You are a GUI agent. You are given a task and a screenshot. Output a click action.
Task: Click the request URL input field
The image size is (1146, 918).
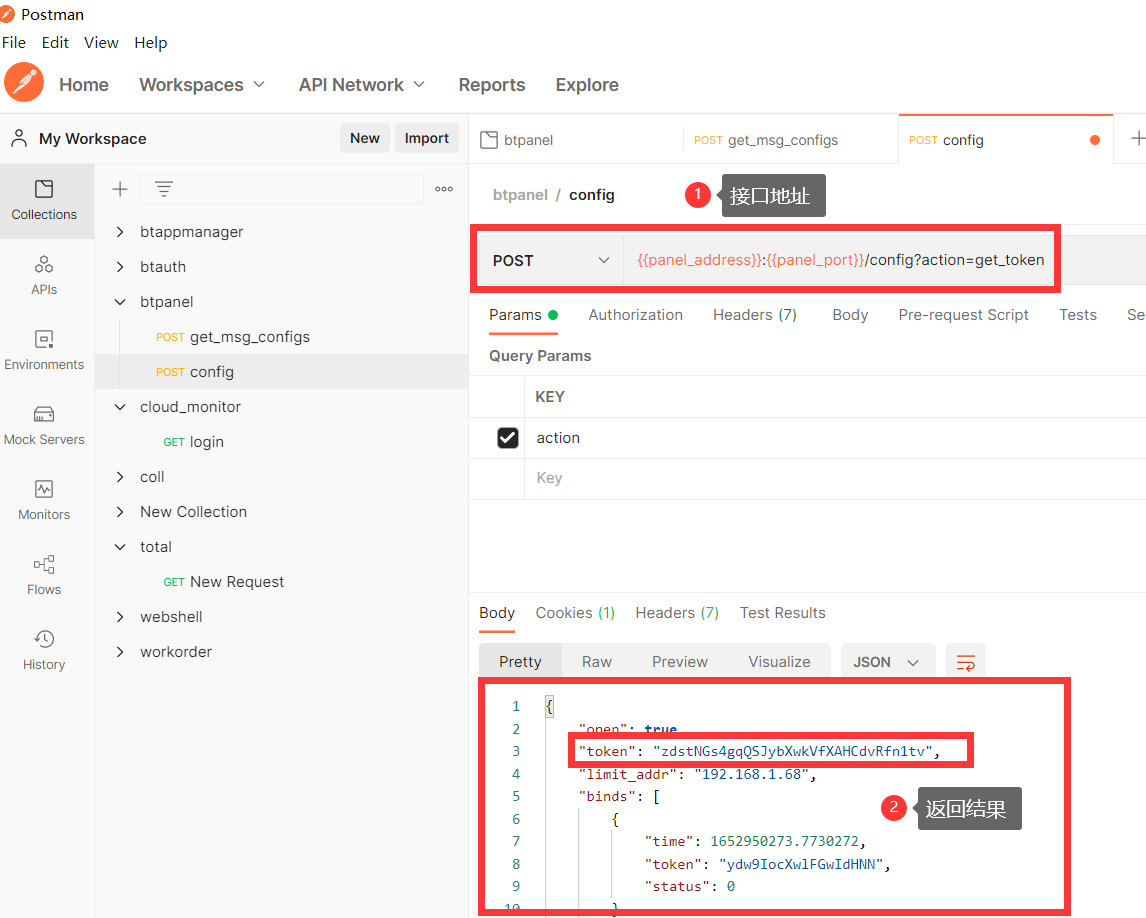point(839,260)
